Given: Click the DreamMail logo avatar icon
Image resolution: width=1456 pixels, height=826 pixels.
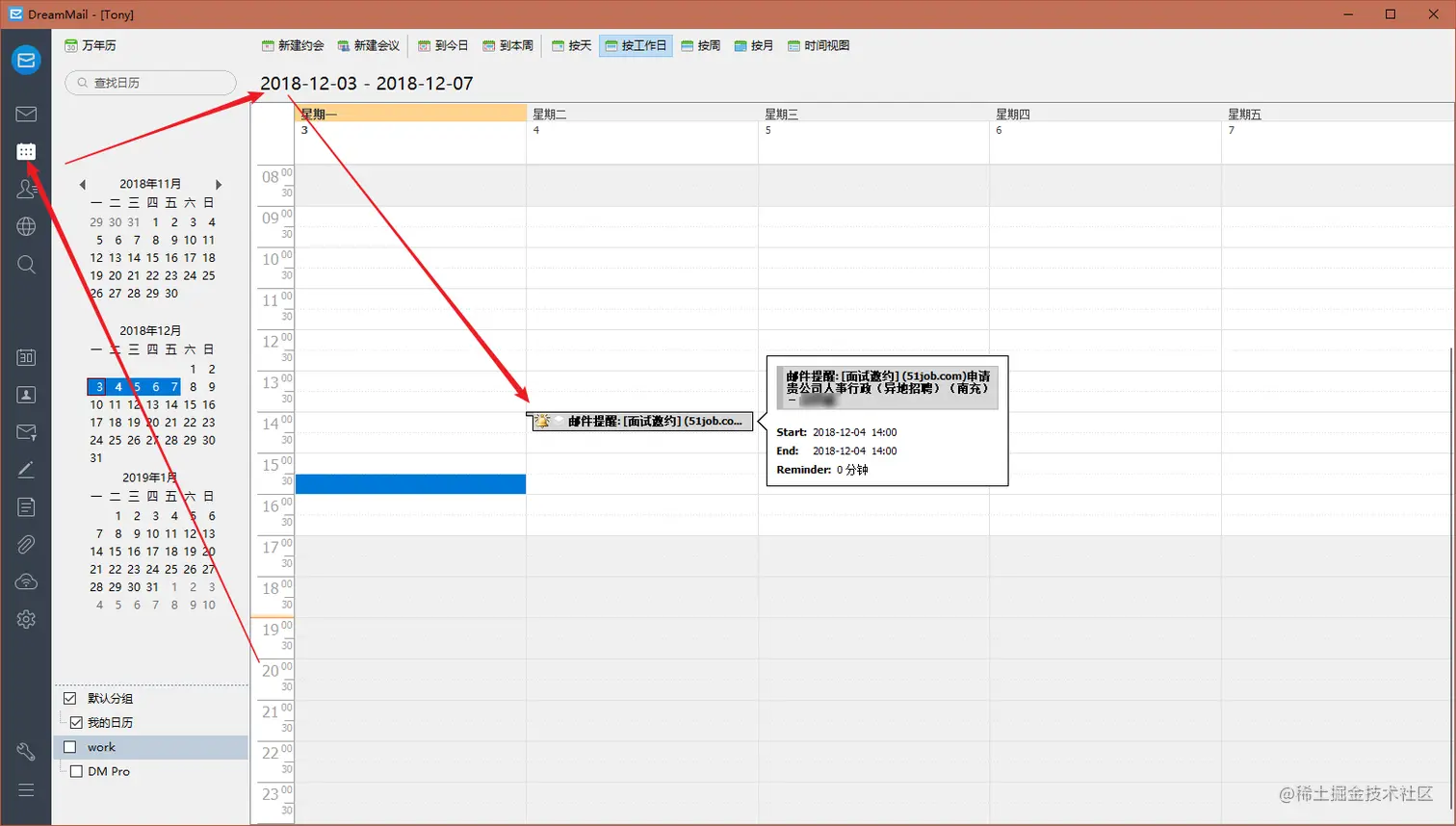Looking at the screenshot, I should click(x=26, y=60).
